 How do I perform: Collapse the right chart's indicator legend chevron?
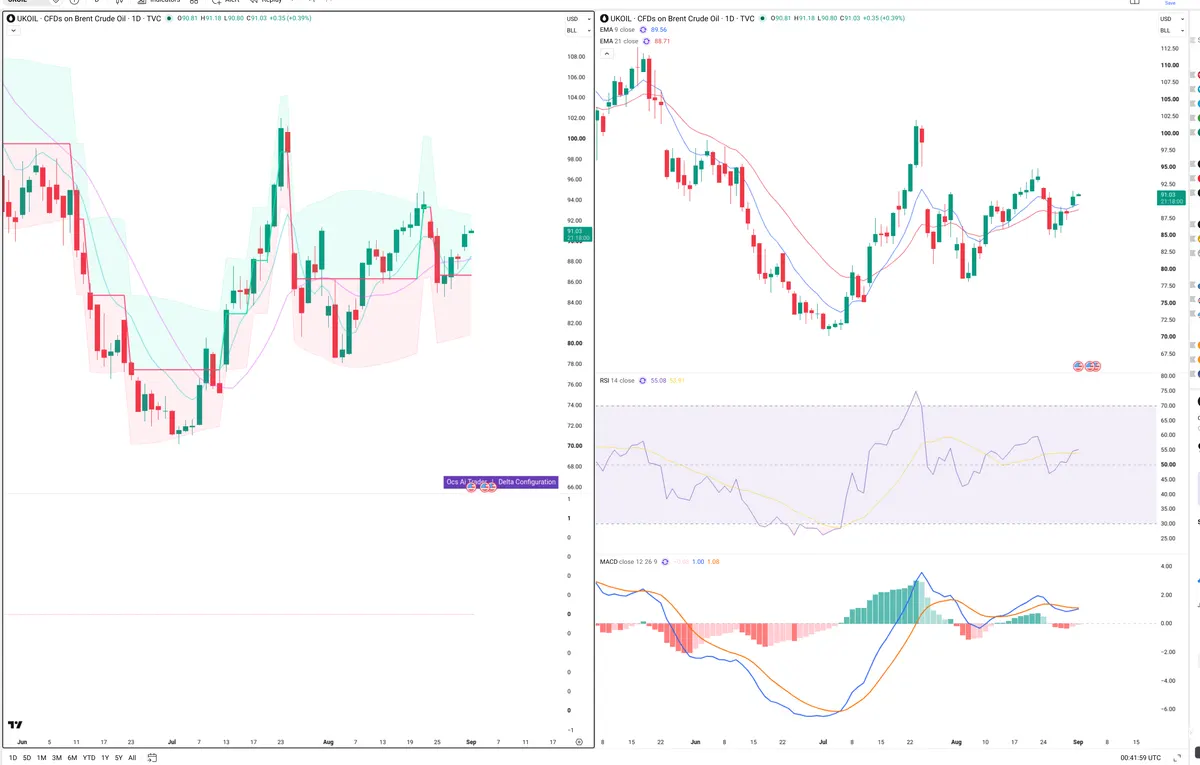pyautogui.click(x=606, y=53)
